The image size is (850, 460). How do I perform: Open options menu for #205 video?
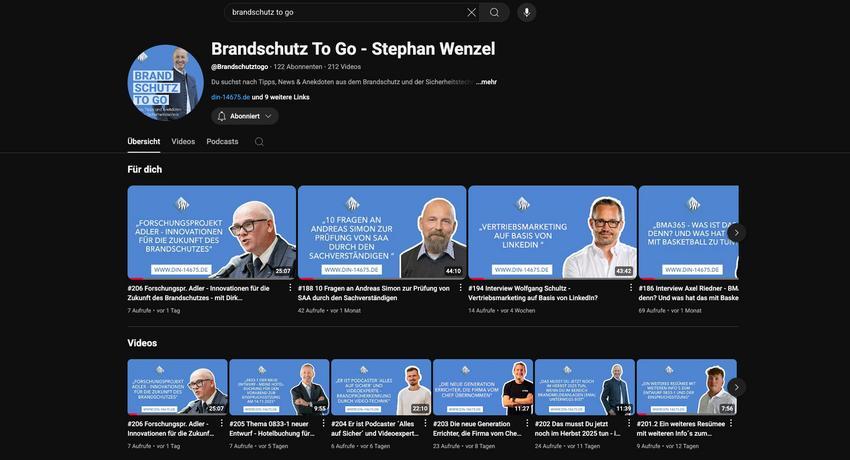point(324,423)
